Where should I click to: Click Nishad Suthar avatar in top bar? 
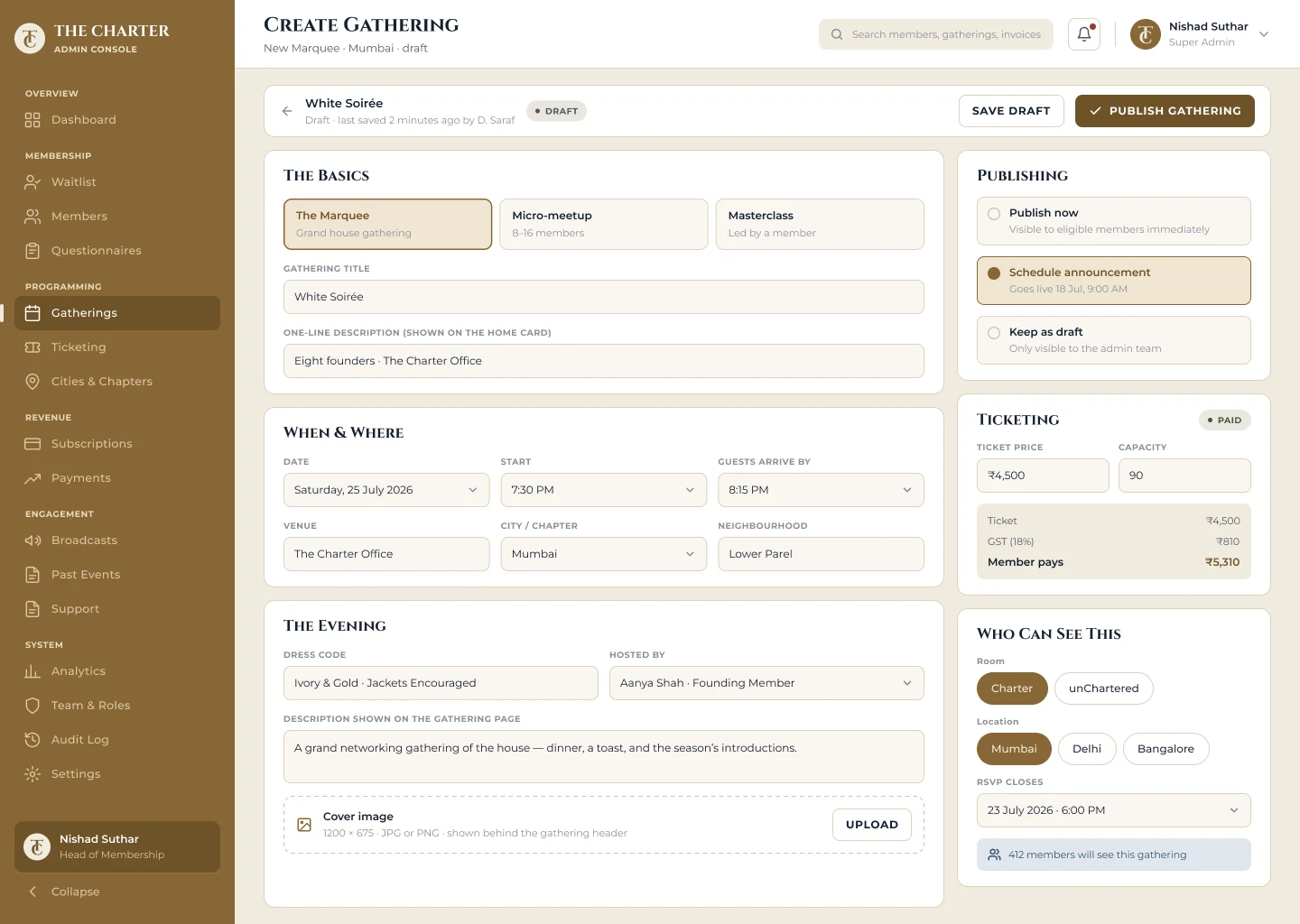(x=1146, y=34)
